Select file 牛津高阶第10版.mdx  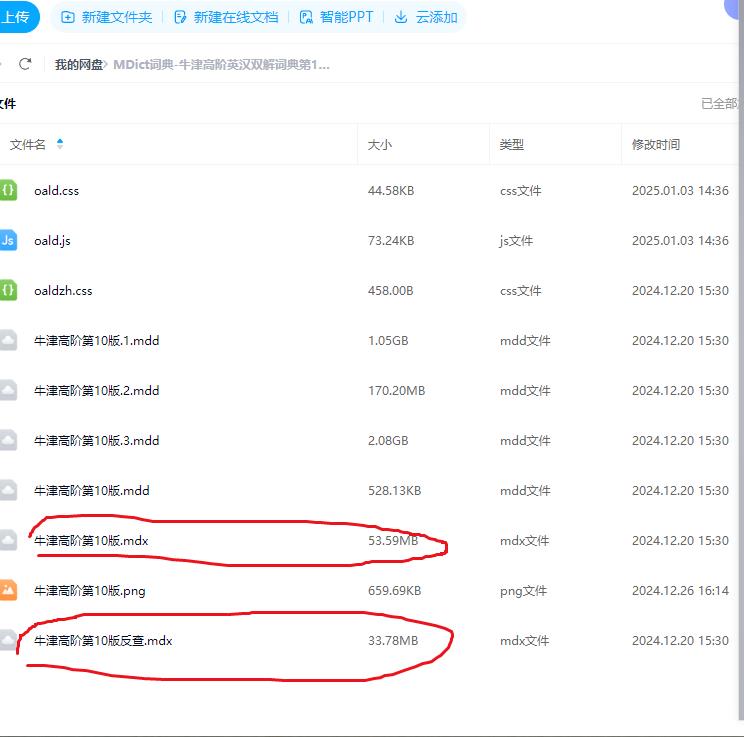(x=91, y=541)
